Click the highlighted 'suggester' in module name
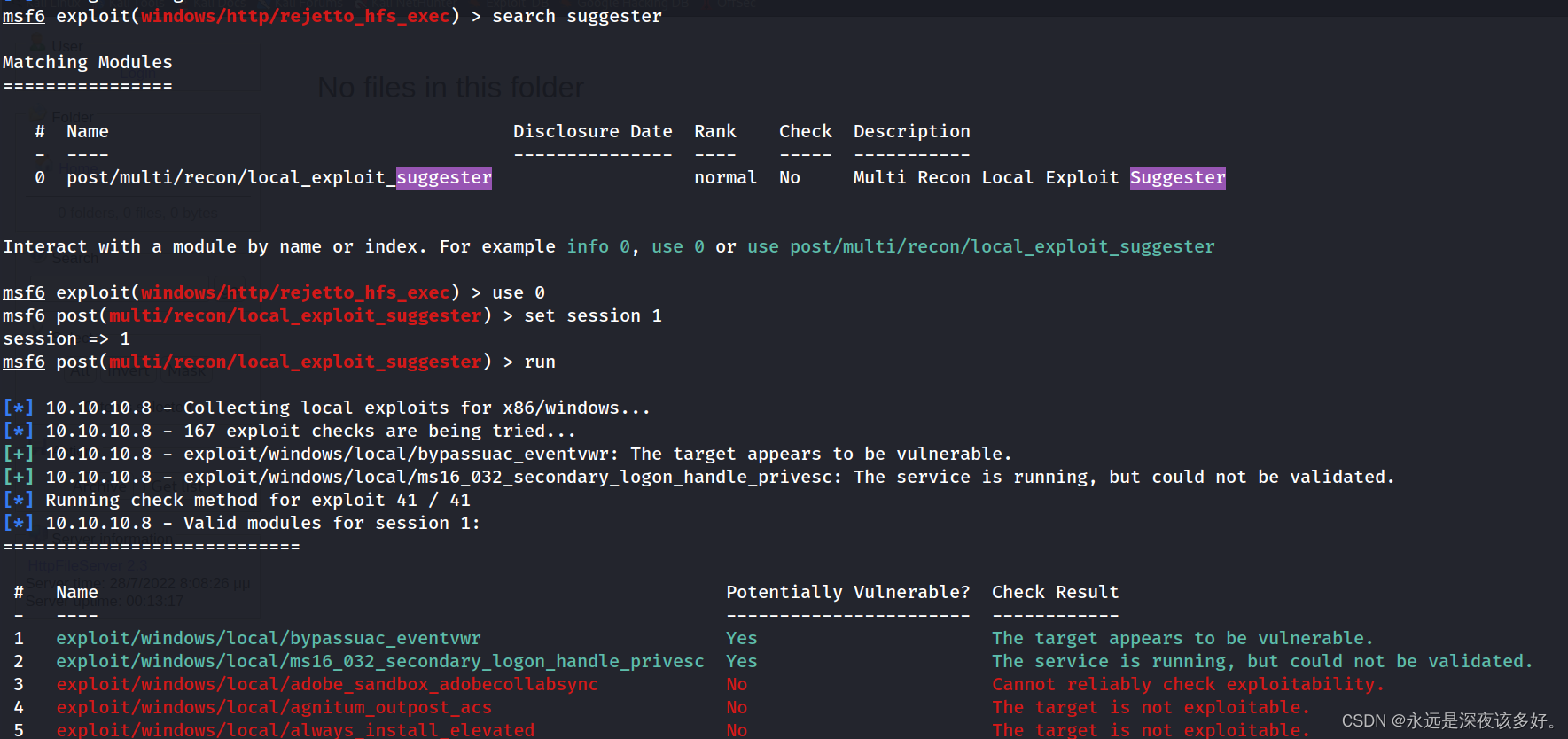 point(444,177)
